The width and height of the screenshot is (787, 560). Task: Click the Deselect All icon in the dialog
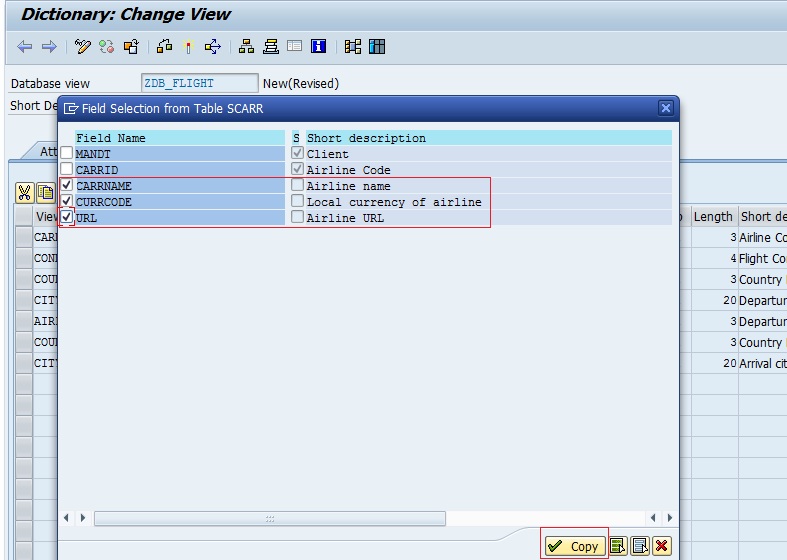tap(639, 546)
